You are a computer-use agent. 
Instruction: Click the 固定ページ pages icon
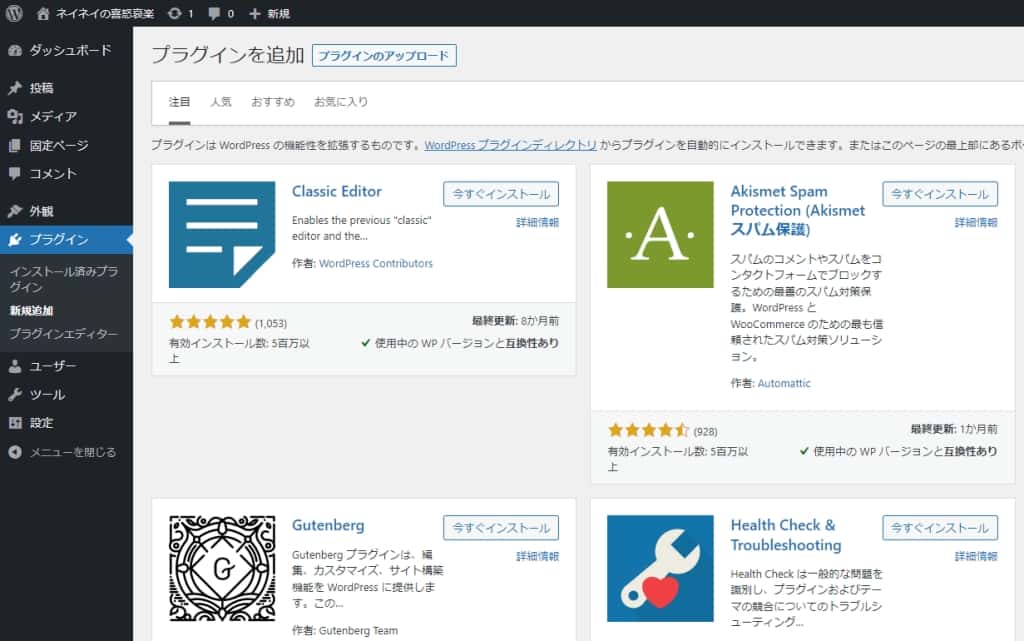(x=15, y=145)
